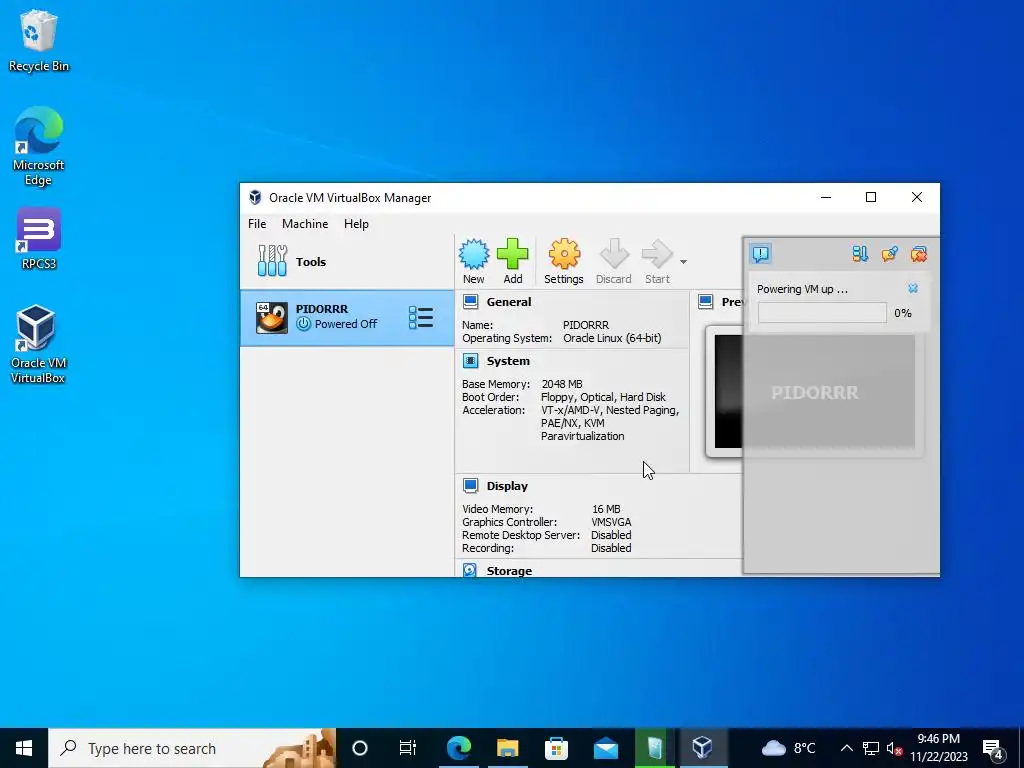Click the System section header
This screenshot has width=1024, height=768.
coord(508,361)
